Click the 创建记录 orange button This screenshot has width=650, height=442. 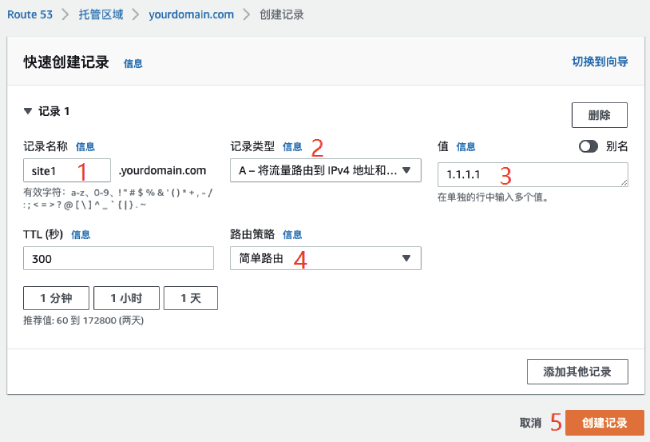(603, 423)
